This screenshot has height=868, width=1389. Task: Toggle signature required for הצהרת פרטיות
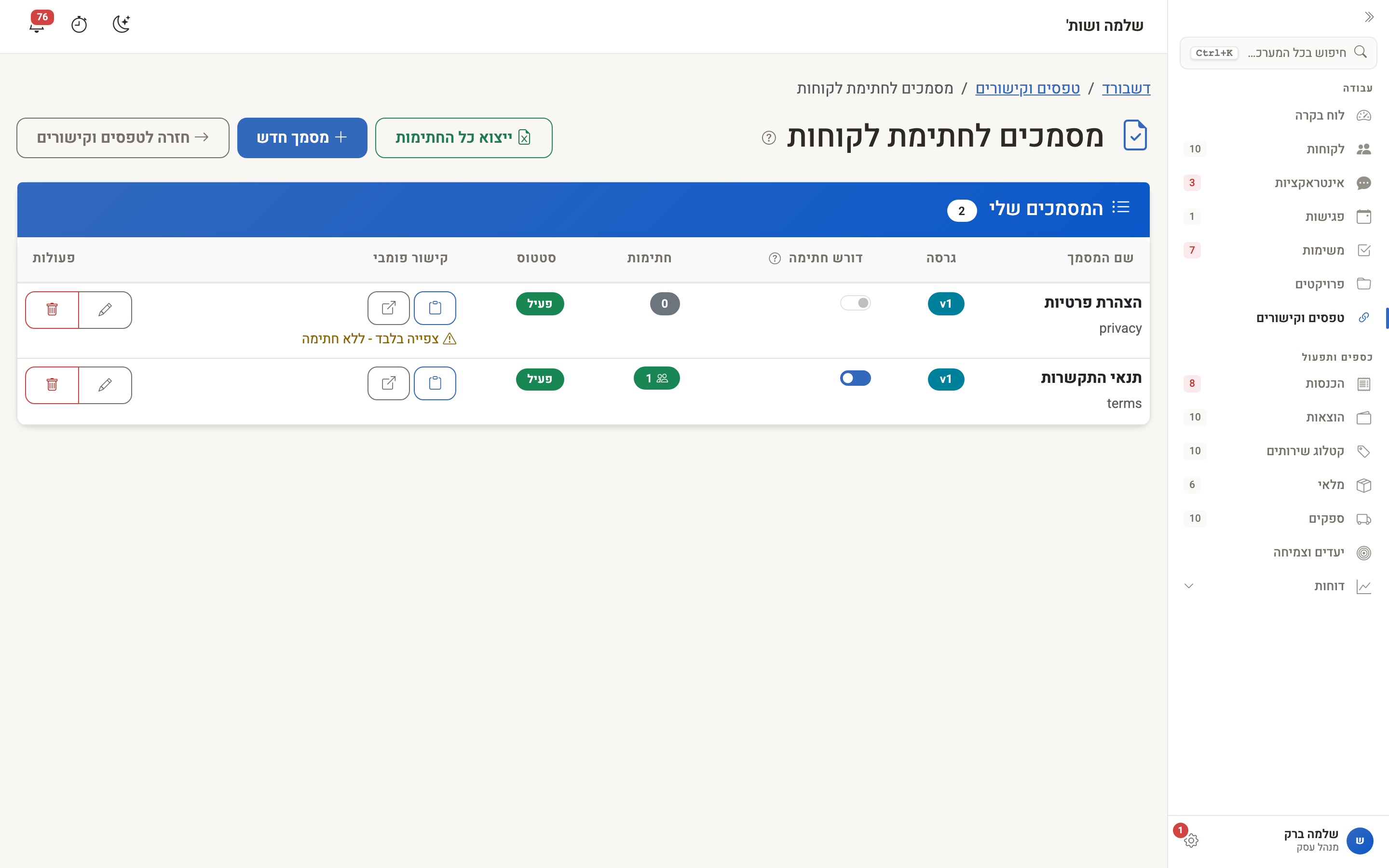855,303
